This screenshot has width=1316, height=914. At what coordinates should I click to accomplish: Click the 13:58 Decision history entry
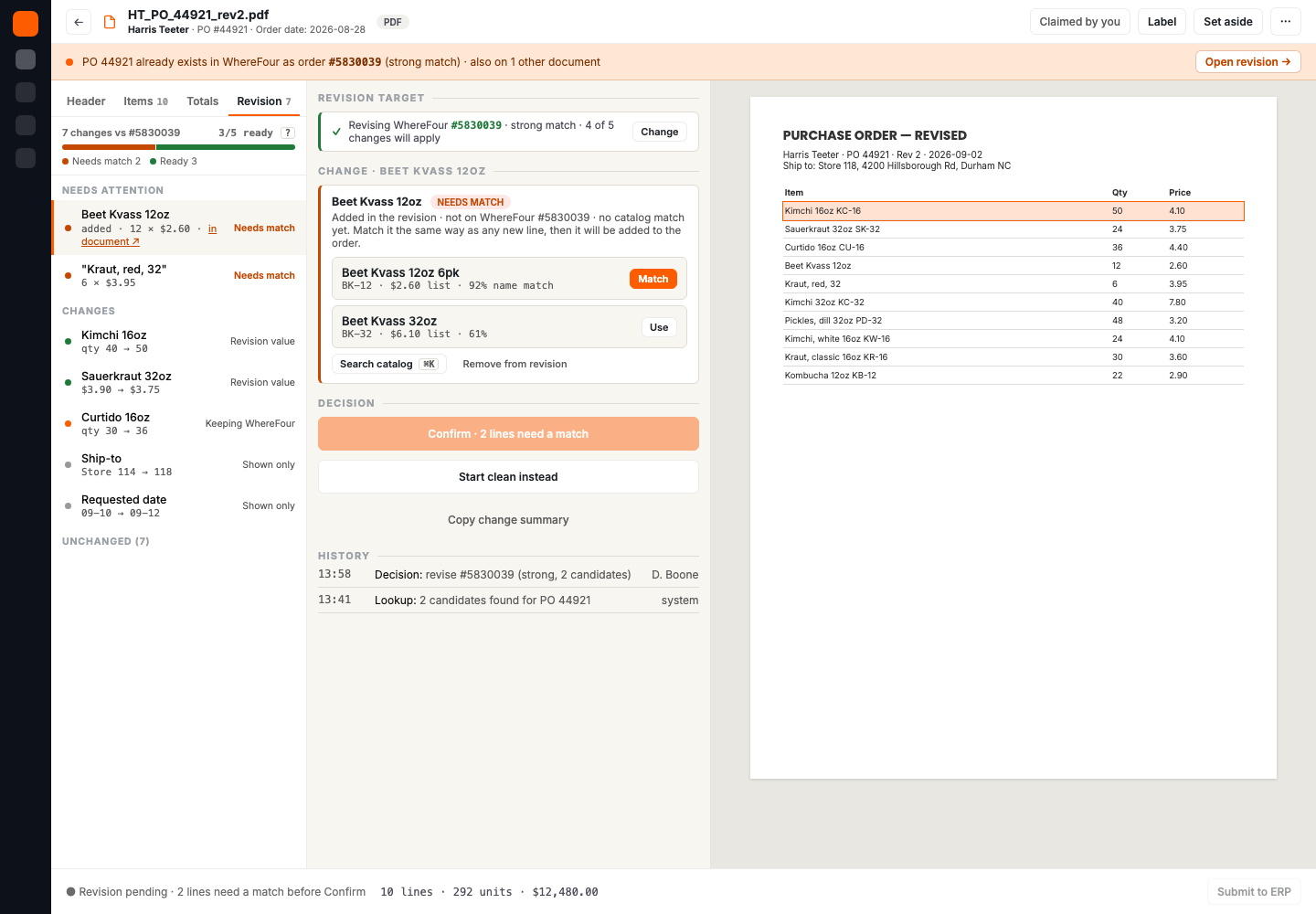[x=508, y=575]
